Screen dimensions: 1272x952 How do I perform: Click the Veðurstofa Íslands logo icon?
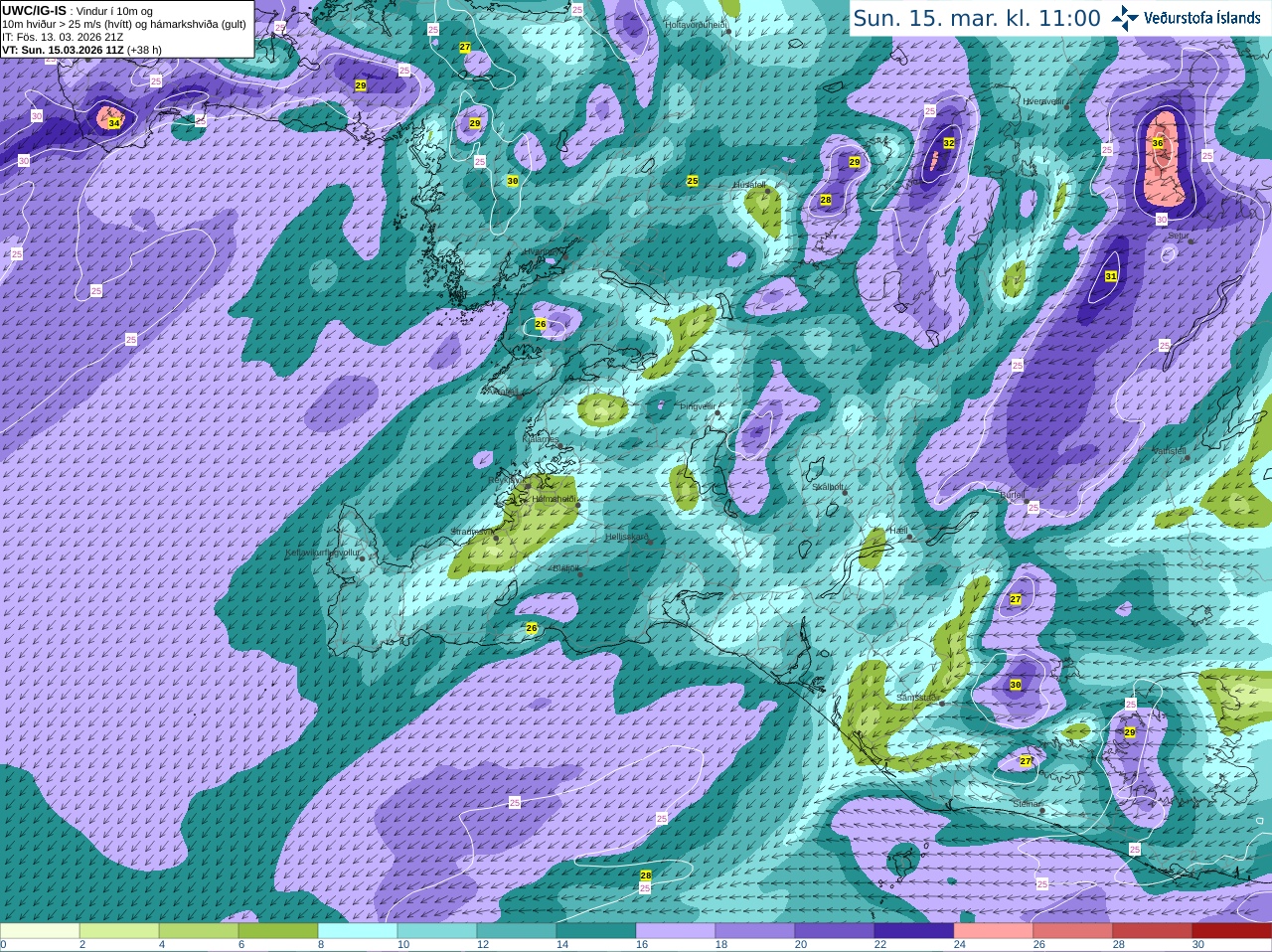coord(1125,17)
